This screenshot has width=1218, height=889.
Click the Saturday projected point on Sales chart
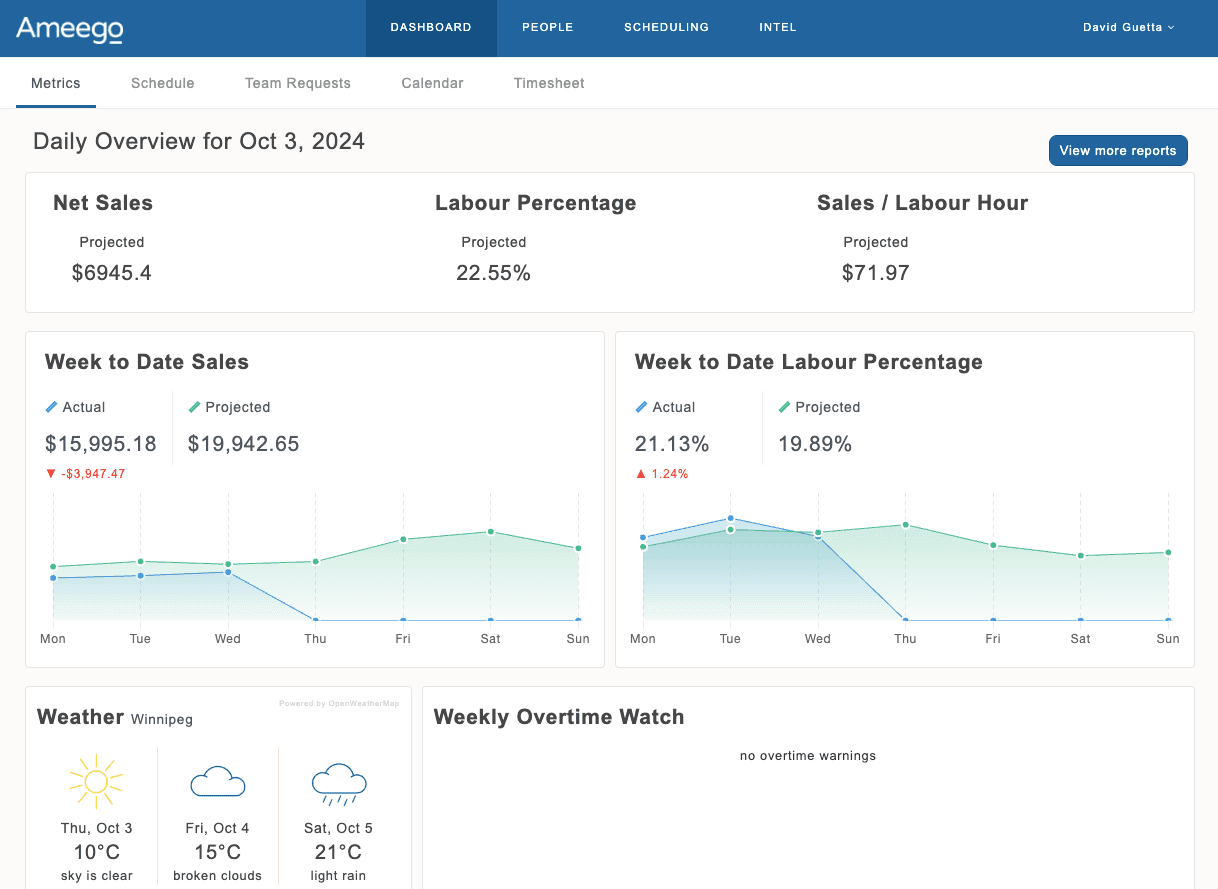[x=490, y=532]
